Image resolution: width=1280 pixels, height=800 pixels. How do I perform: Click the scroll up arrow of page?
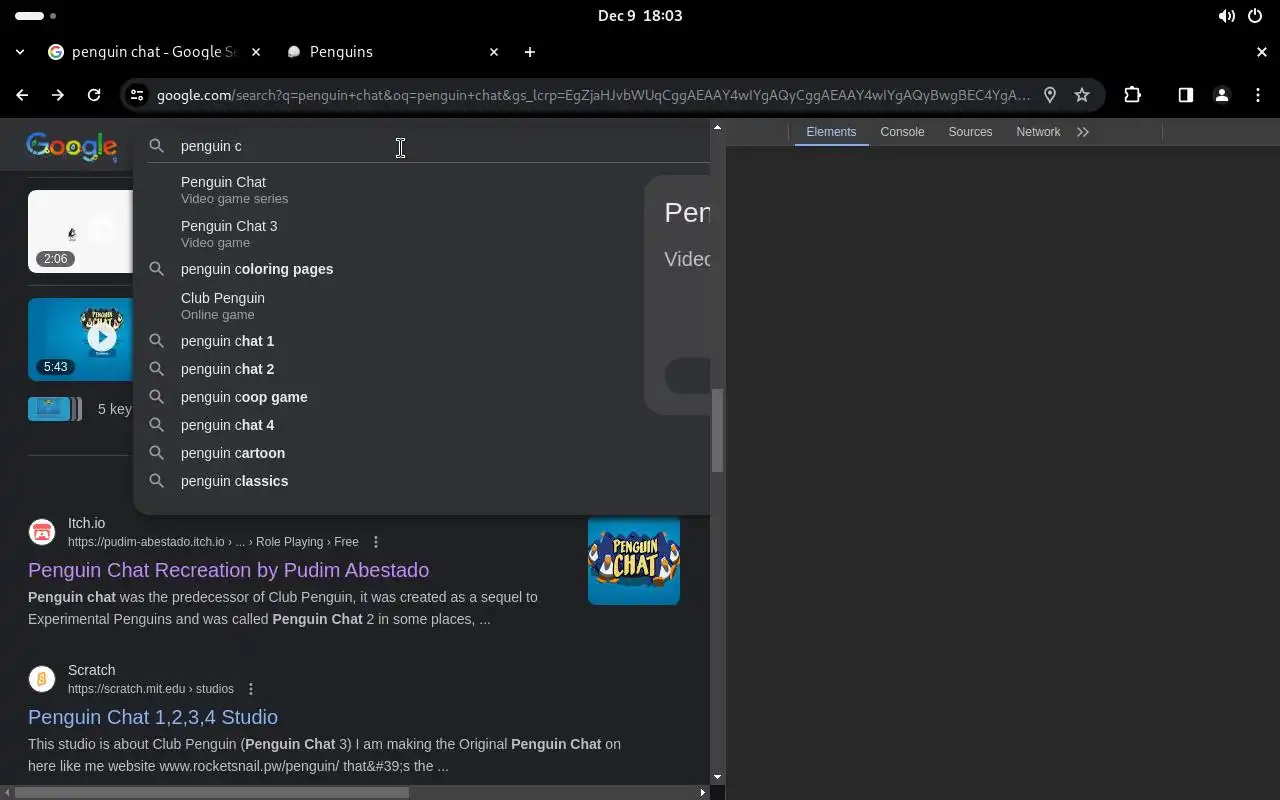(717, 127)
